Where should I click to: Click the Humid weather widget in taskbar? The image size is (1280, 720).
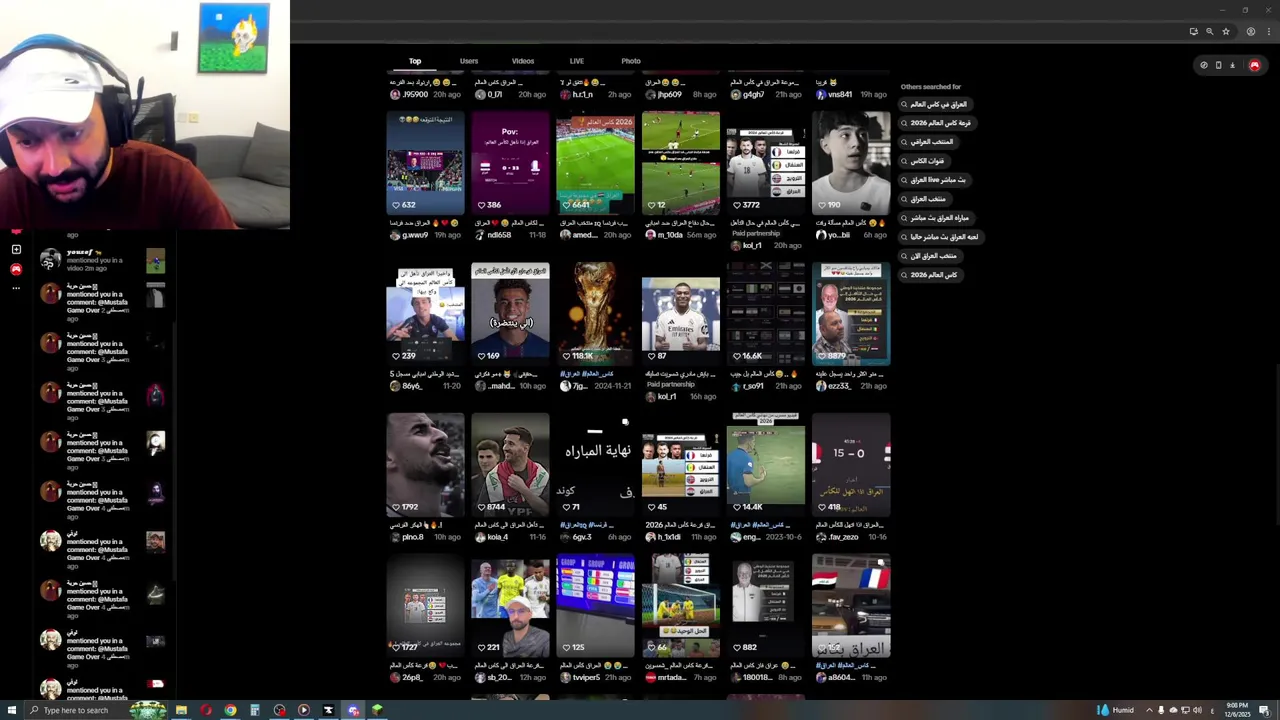(1115, 710)
